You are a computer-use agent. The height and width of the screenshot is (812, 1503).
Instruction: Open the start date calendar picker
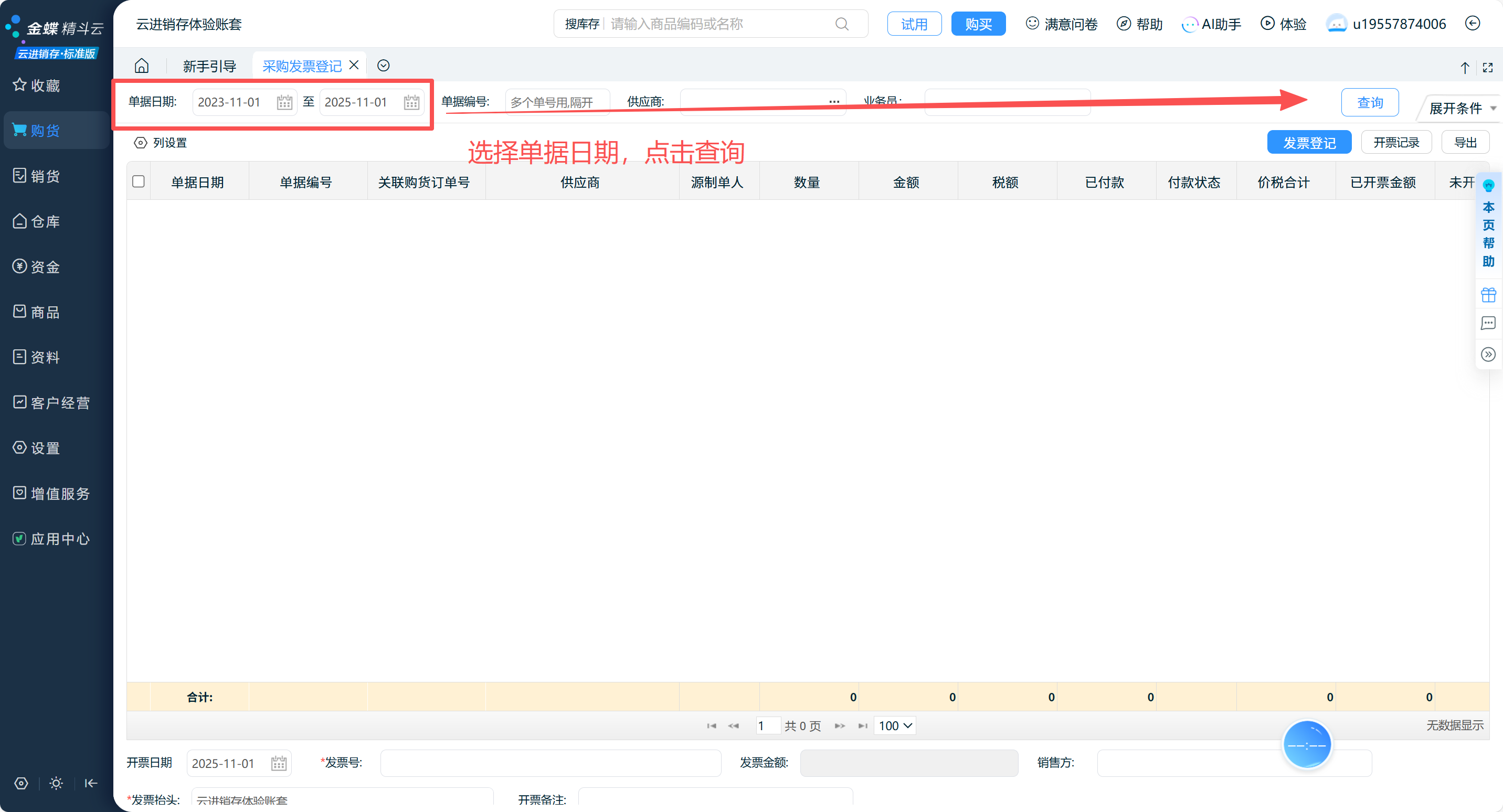[x=284, y=103]
